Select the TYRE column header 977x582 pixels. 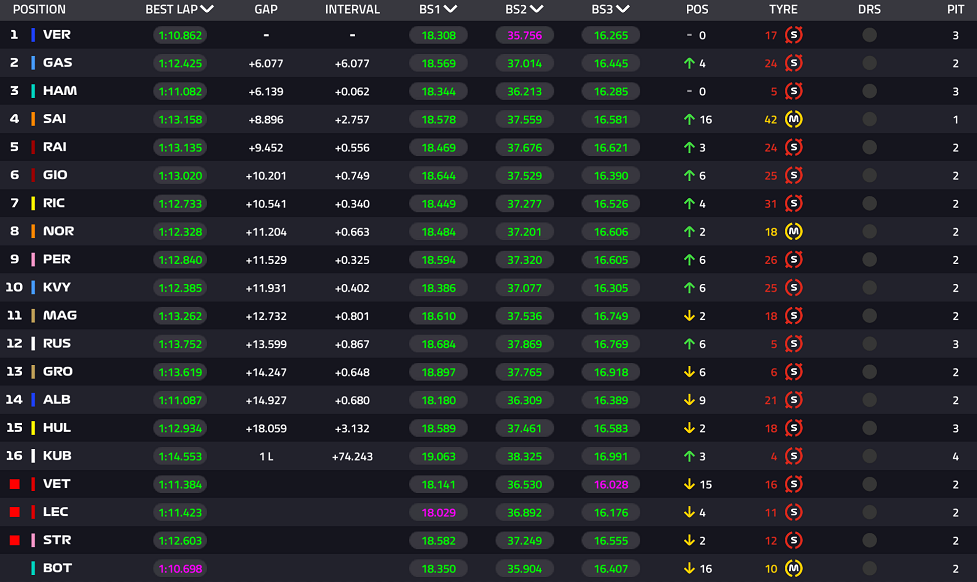(x=783, y=9)
